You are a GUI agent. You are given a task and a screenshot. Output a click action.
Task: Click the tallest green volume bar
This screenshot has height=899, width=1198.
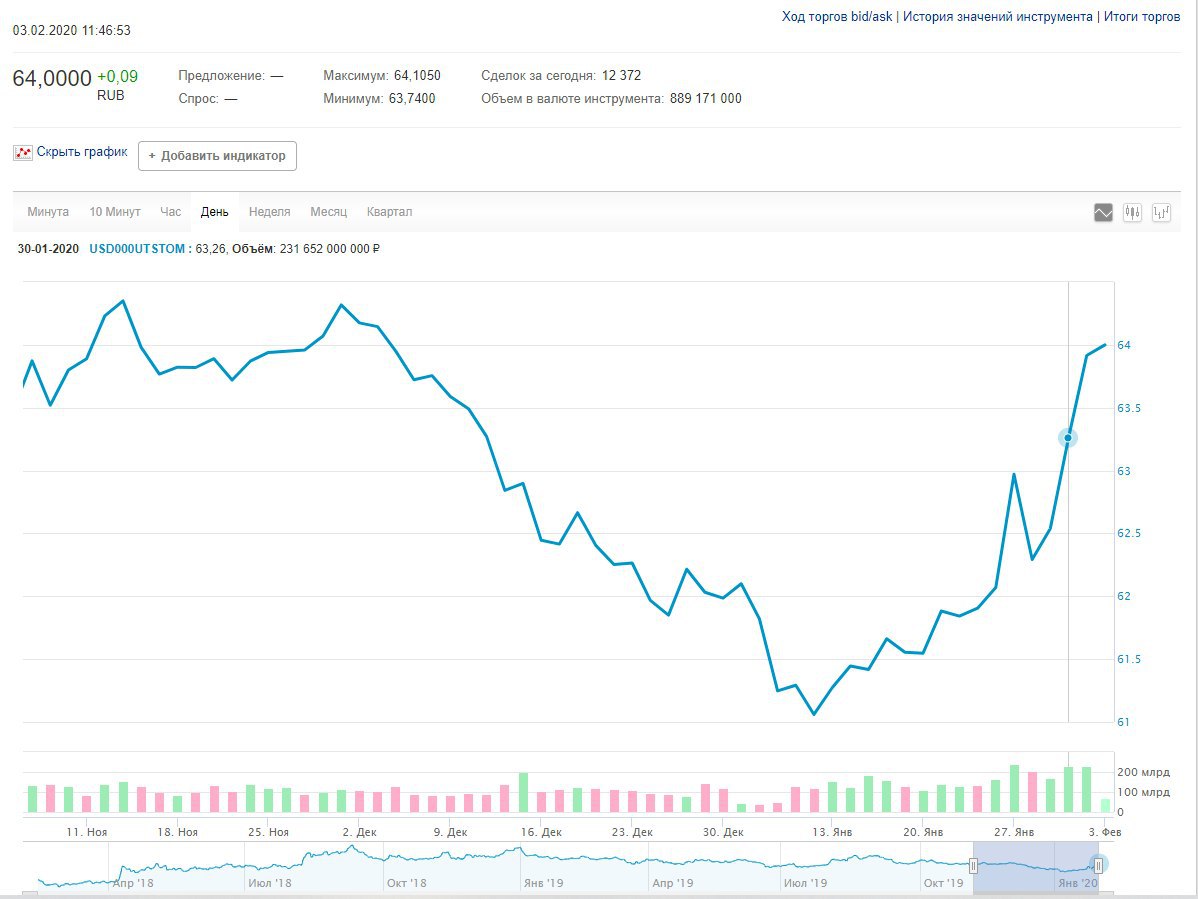coord(1014,789)
